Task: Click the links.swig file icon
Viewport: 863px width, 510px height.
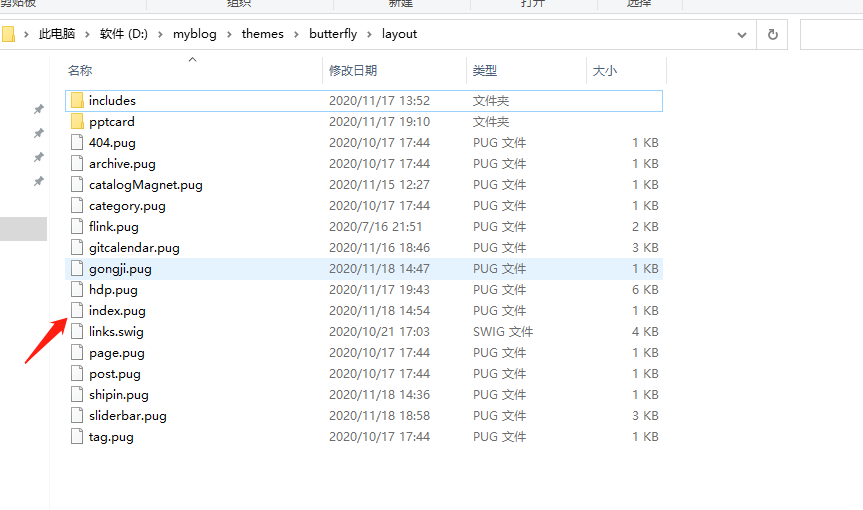Action: click(x=77, y=331)
